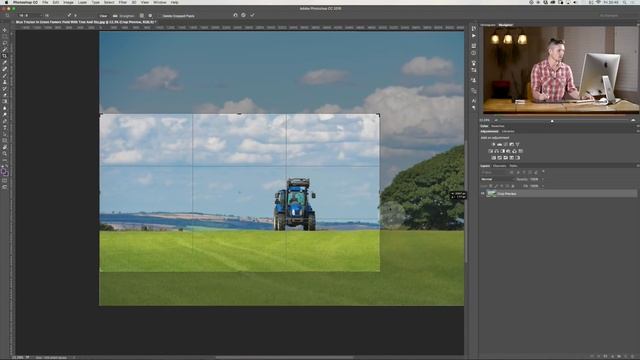This screenshot has width=640, height=360.
Task: Toggle type layer filter
Action: [524, 172]
